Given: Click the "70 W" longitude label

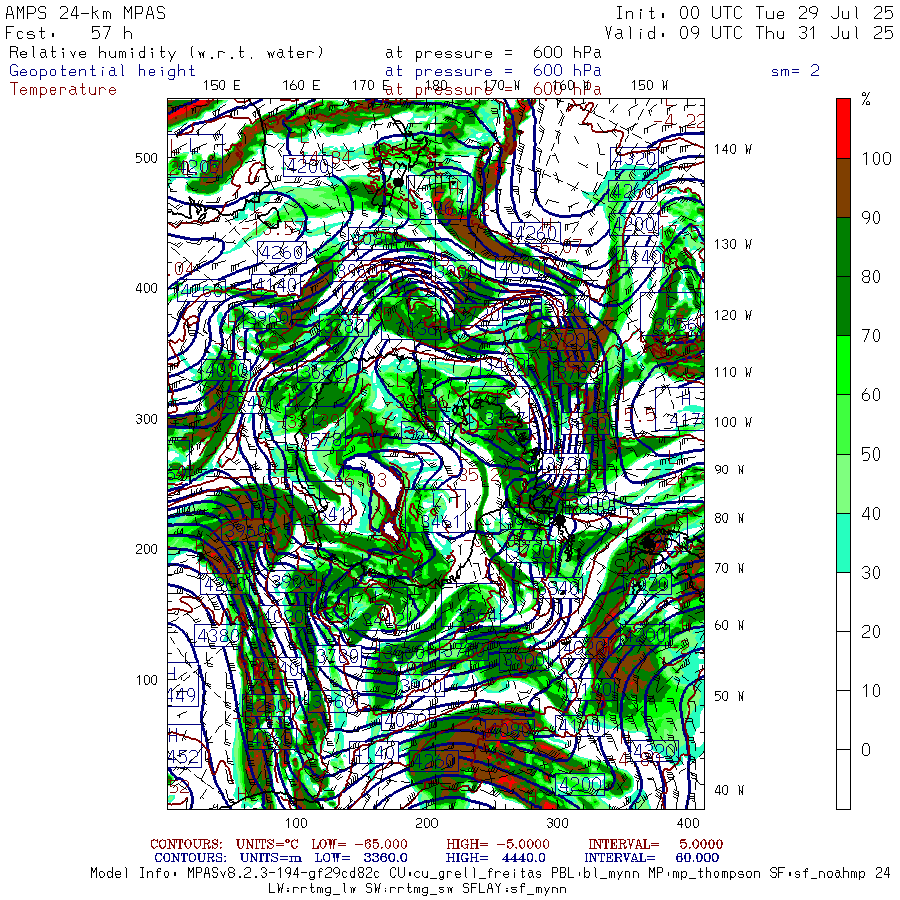Looking at the screenshot, I should coord(729,568).
